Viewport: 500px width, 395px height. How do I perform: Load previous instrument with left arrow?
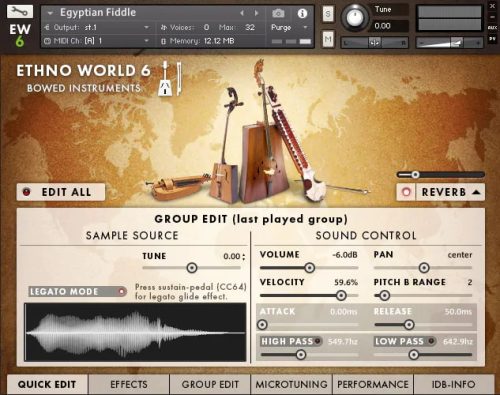coord(242,13)
